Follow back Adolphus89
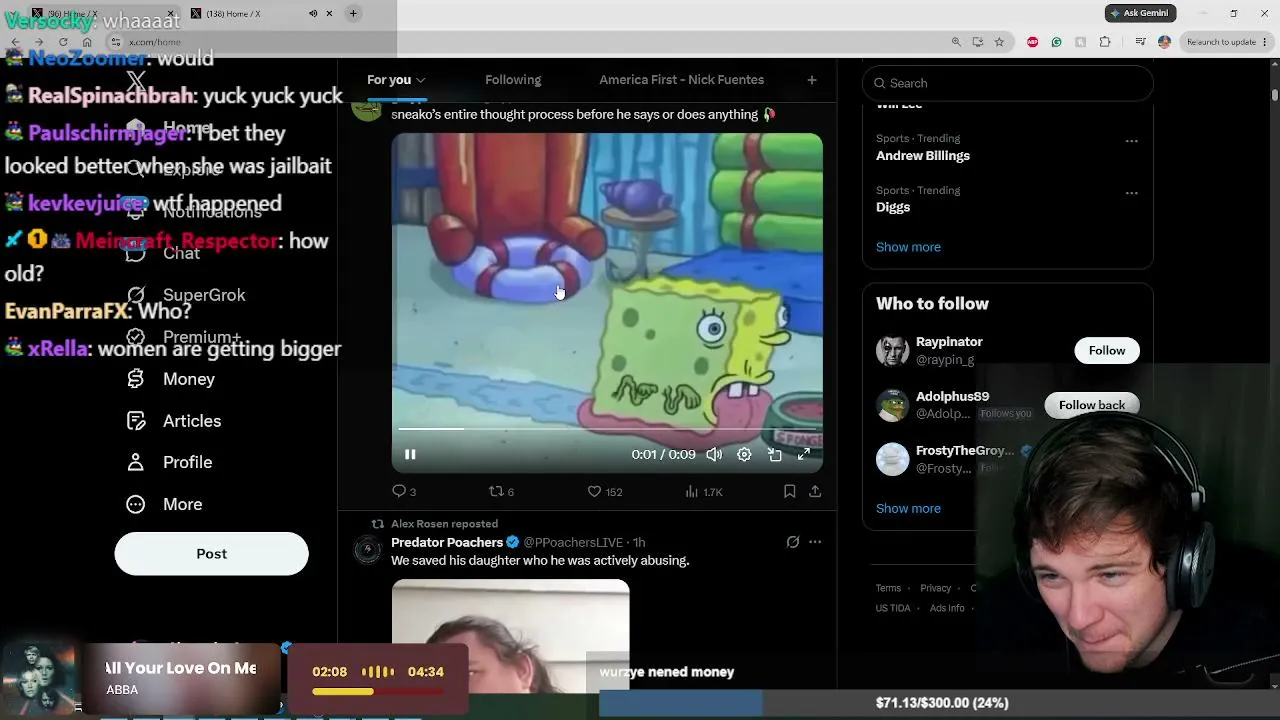 tap(1092, 405)
